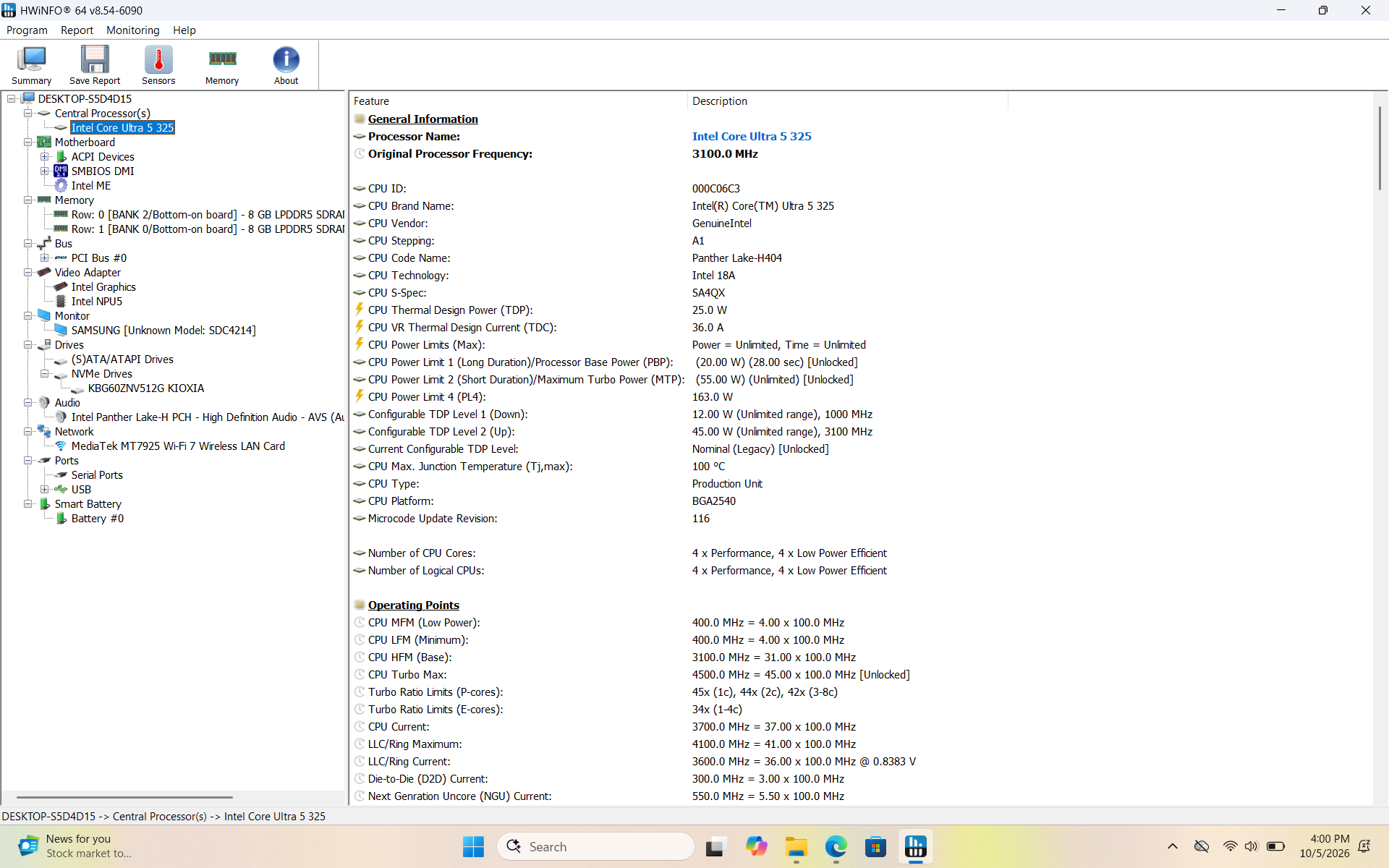
Task: Open the clock showing 4:00 PM
Action: tap(1324, 846)
